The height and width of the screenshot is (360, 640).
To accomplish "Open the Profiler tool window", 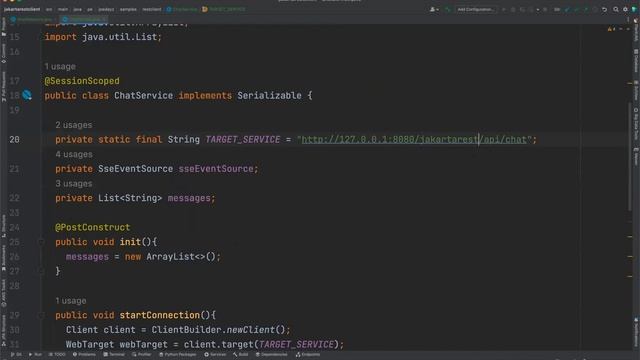I will (x=142, y=354).
